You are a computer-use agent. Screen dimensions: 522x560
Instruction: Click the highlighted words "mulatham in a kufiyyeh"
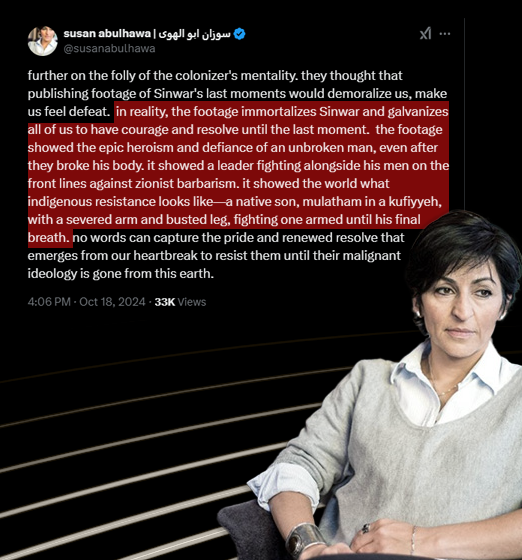tap(372, 202)
